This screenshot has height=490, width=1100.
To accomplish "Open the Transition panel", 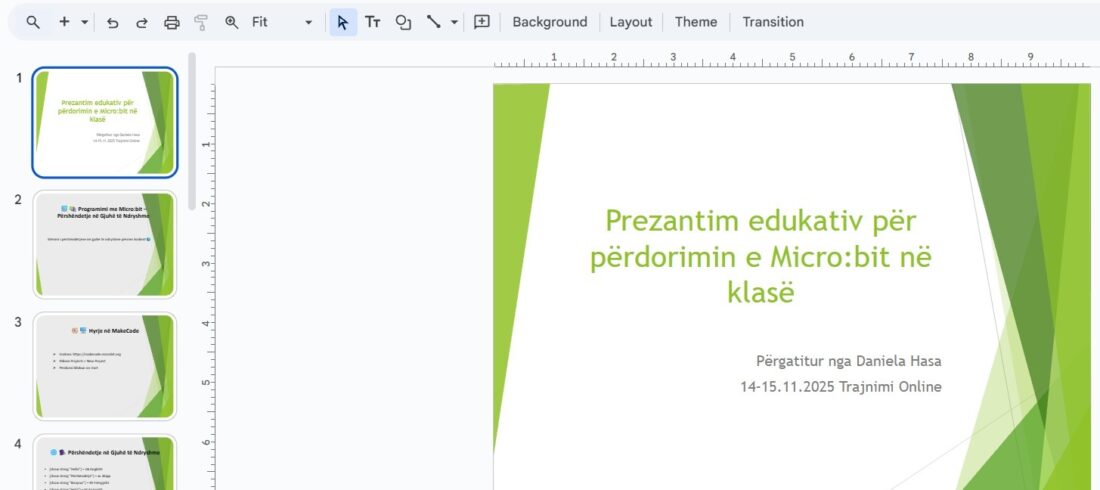I will pos(772,22).
